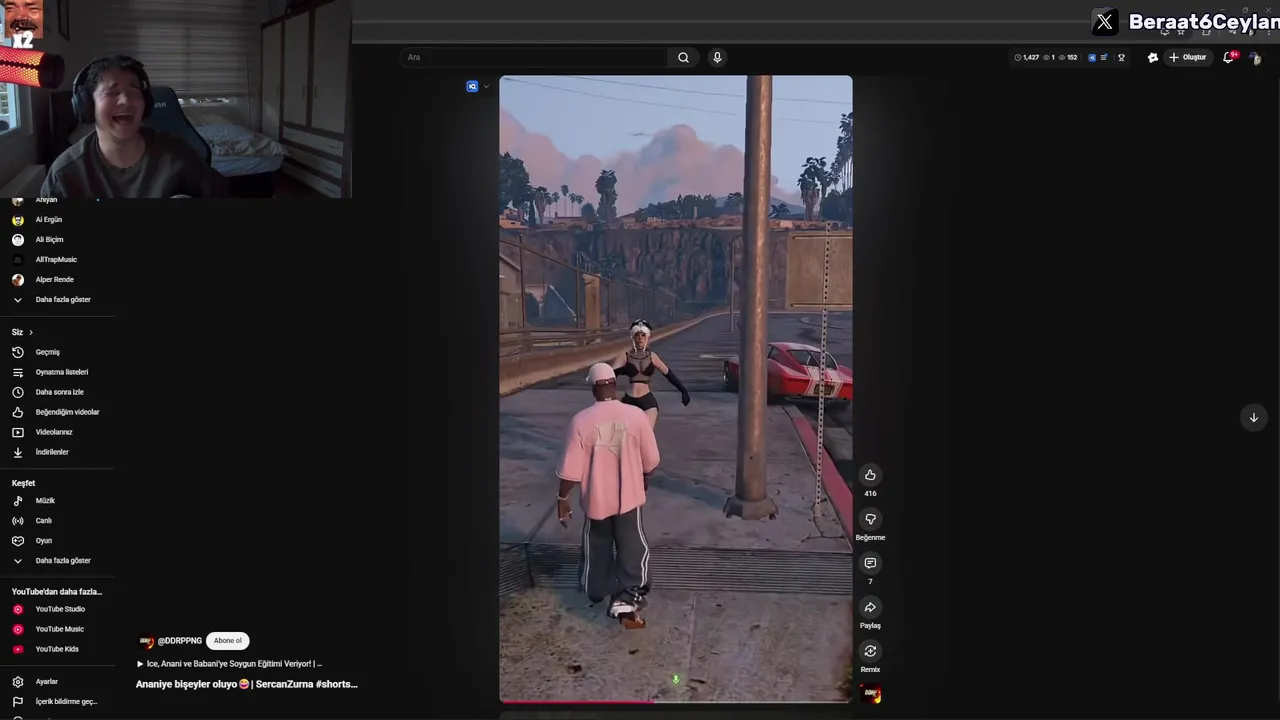Open the sound source thumbnail below Remix

coord(871,694)
